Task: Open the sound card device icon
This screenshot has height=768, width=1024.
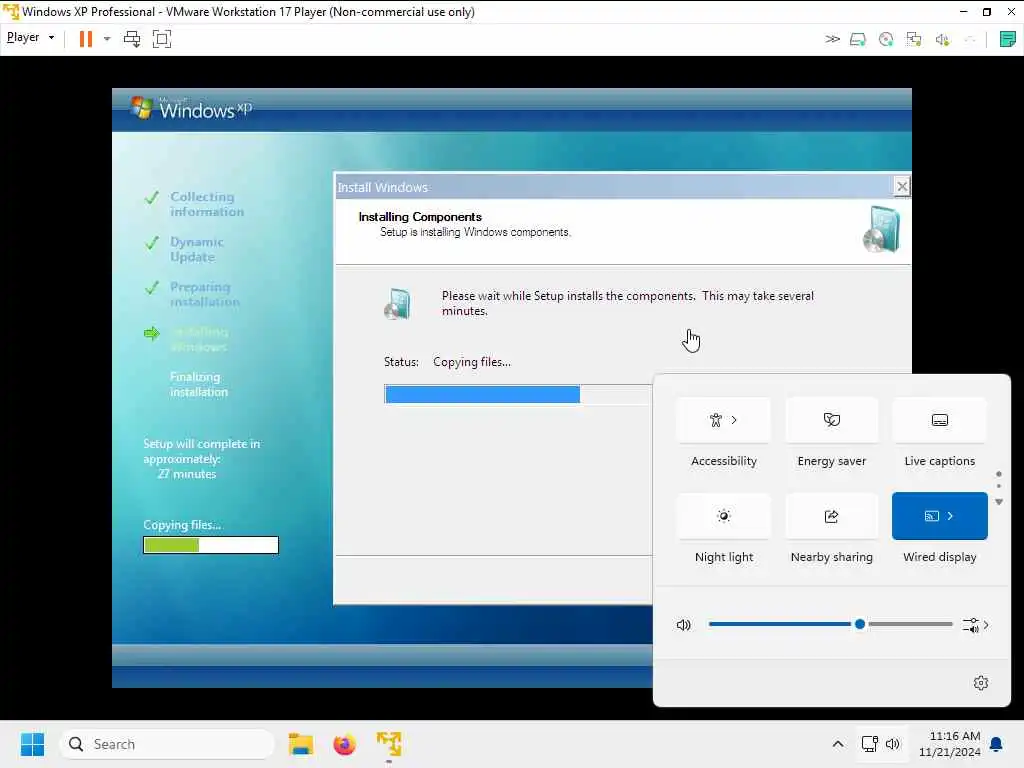Action: tap(942, 40)
